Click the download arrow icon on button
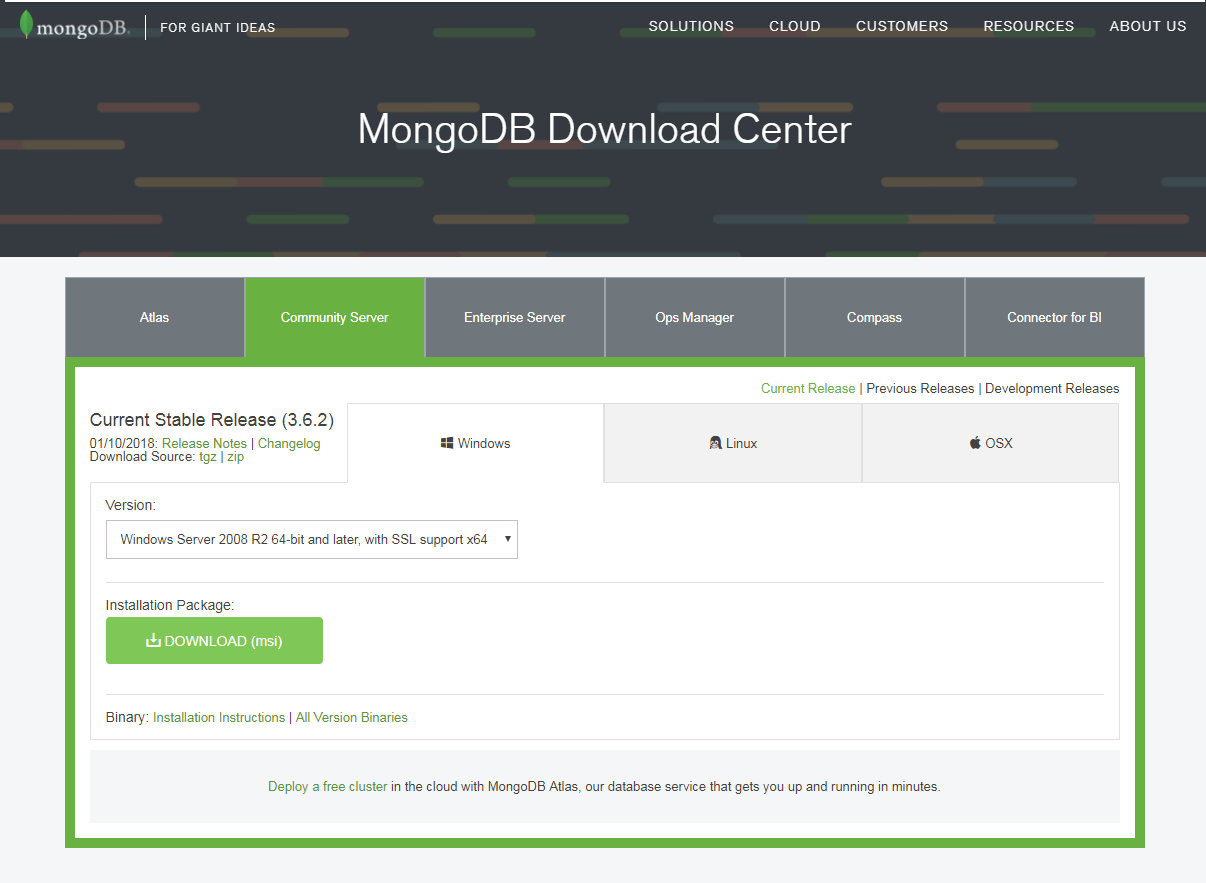This screenshot has height=883, width=1206. coord(153,640)
